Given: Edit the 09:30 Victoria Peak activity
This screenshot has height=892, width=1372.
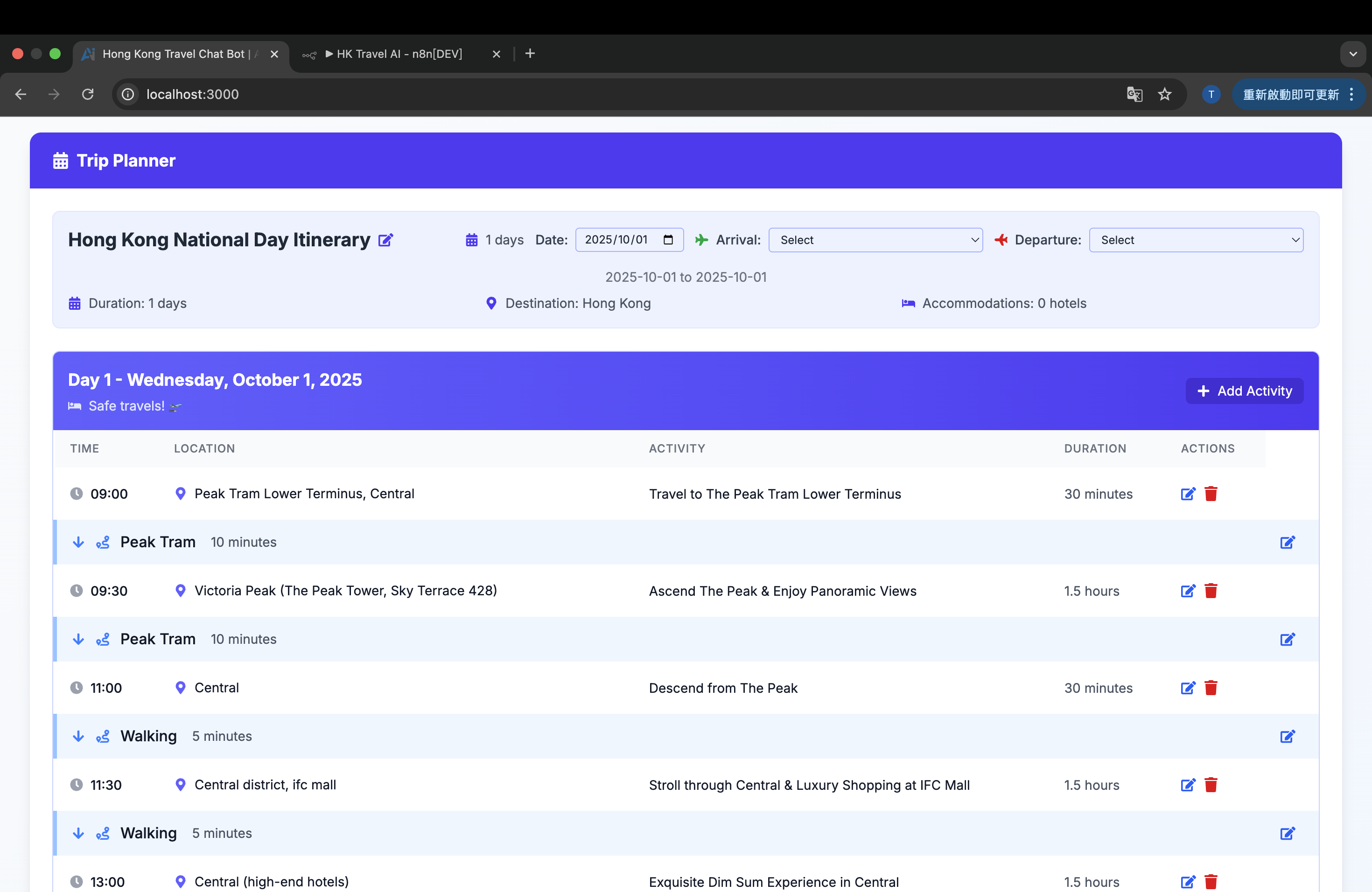Looking at the screenshot, I should (1188, 591).
